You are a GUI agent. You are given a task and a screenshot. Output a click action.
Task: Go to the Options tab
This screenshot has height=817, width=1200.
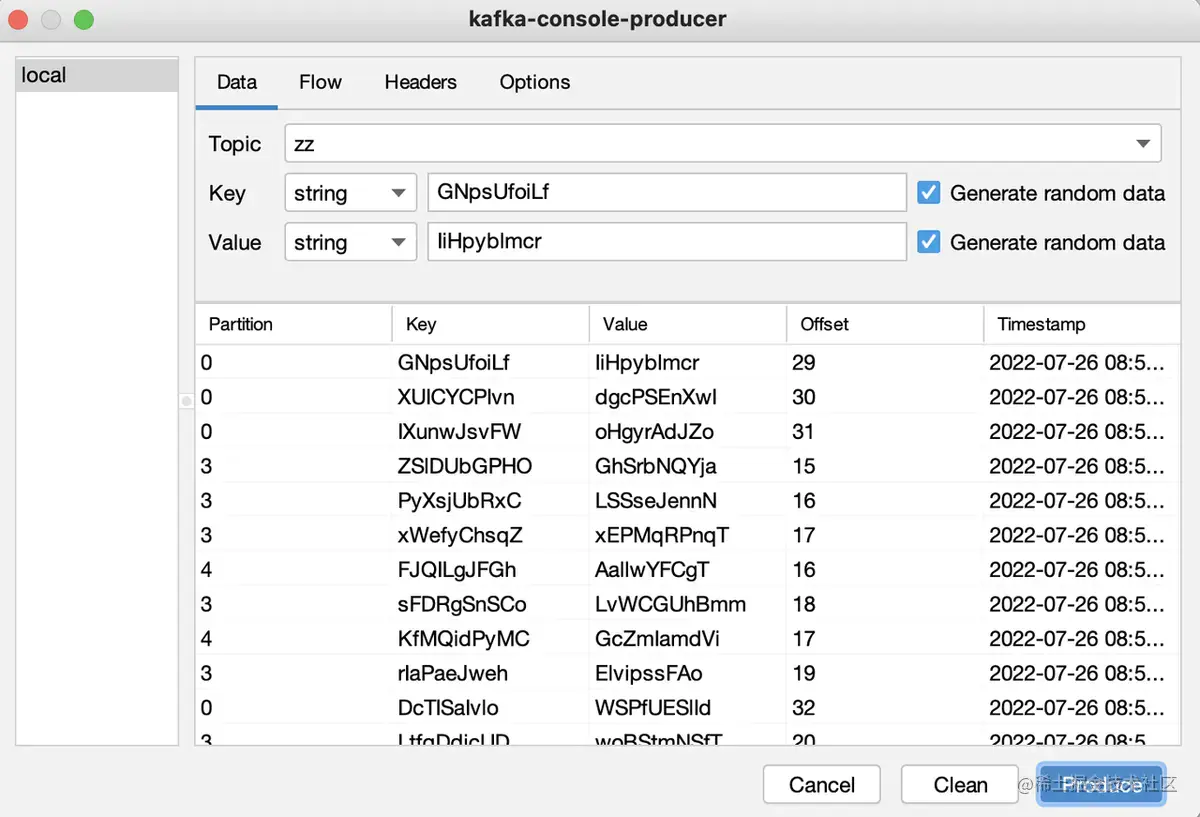(535, 82)
